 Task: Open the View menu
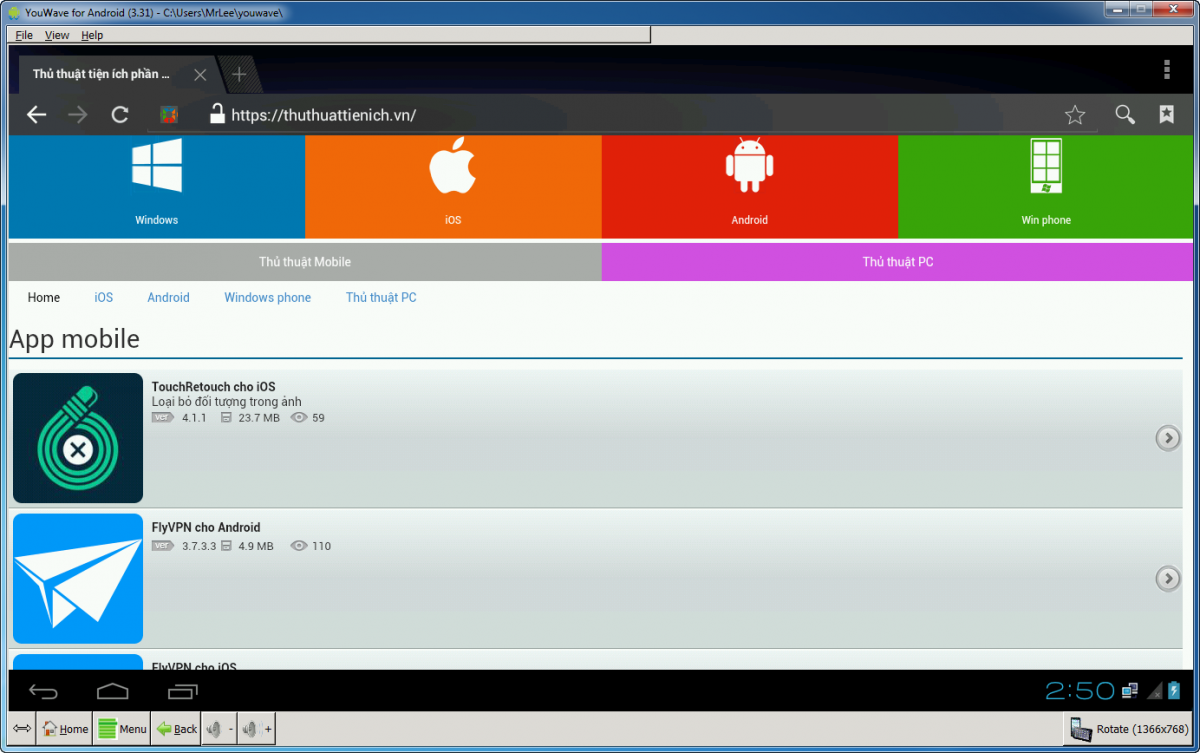tap(57, 35)
